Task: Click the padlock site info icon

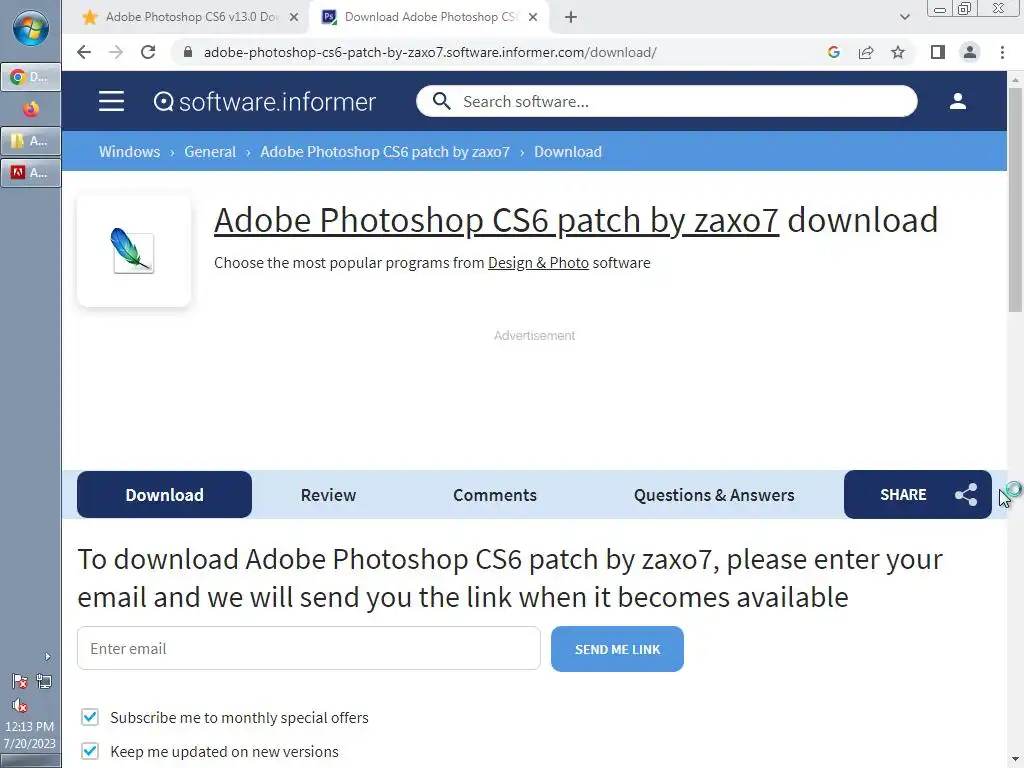Action: [x=188, y=52]
